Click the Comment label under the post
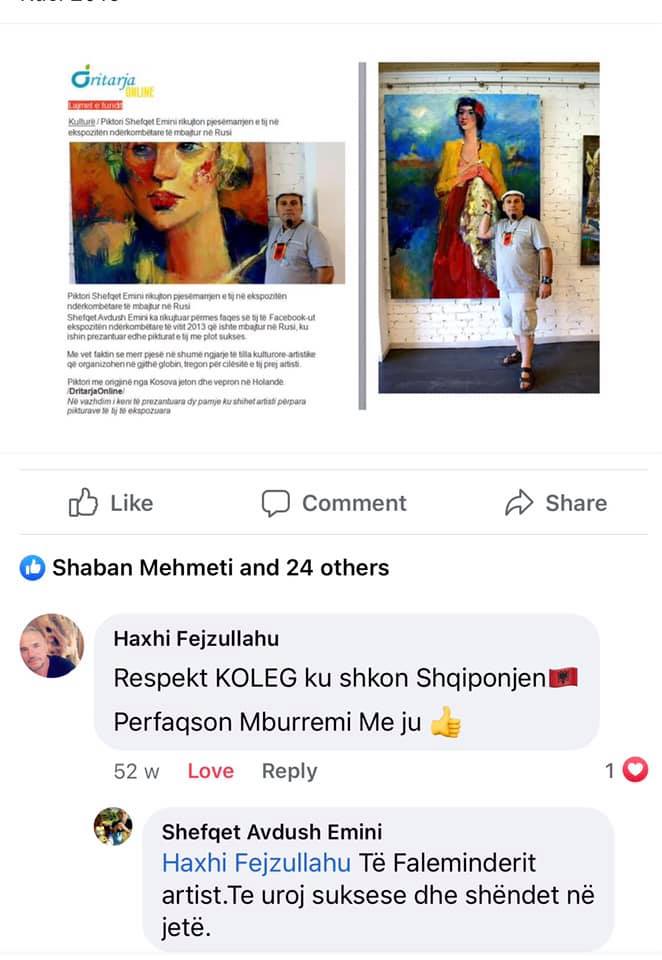Screen dimensions: 662x960 tap(354, 503)
